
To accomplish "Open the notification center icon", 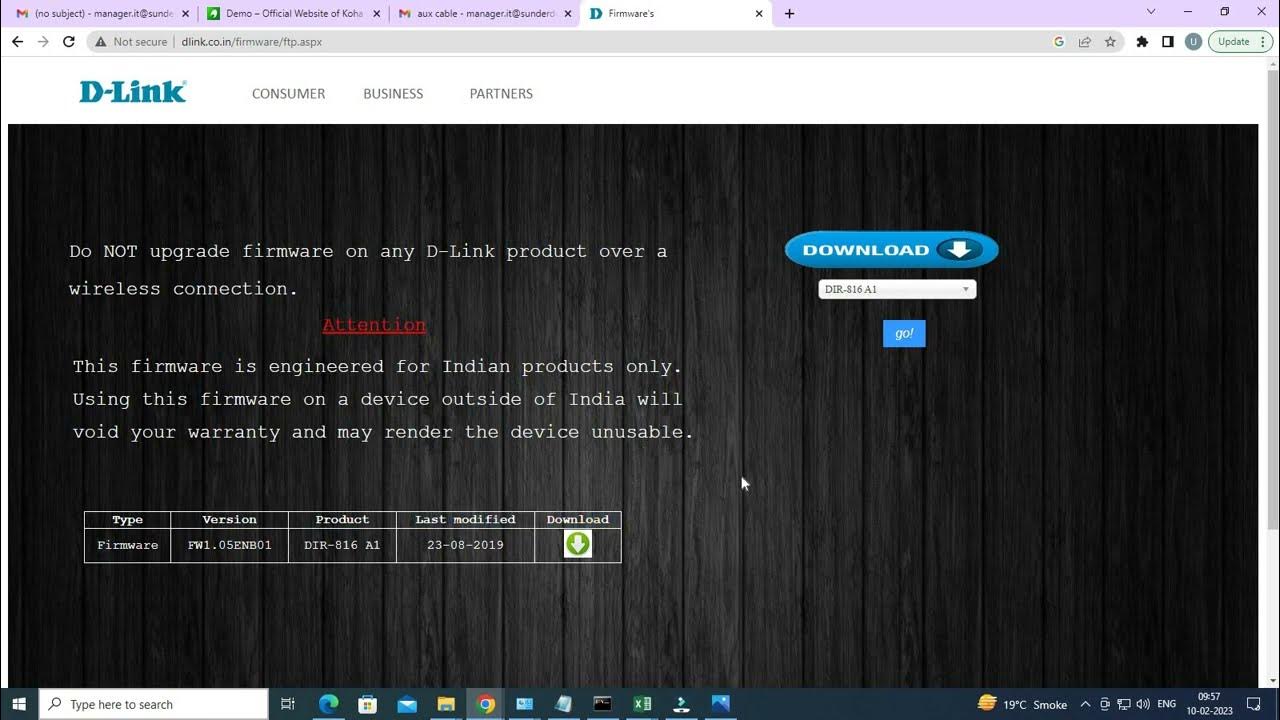I will click(1254, 704).
